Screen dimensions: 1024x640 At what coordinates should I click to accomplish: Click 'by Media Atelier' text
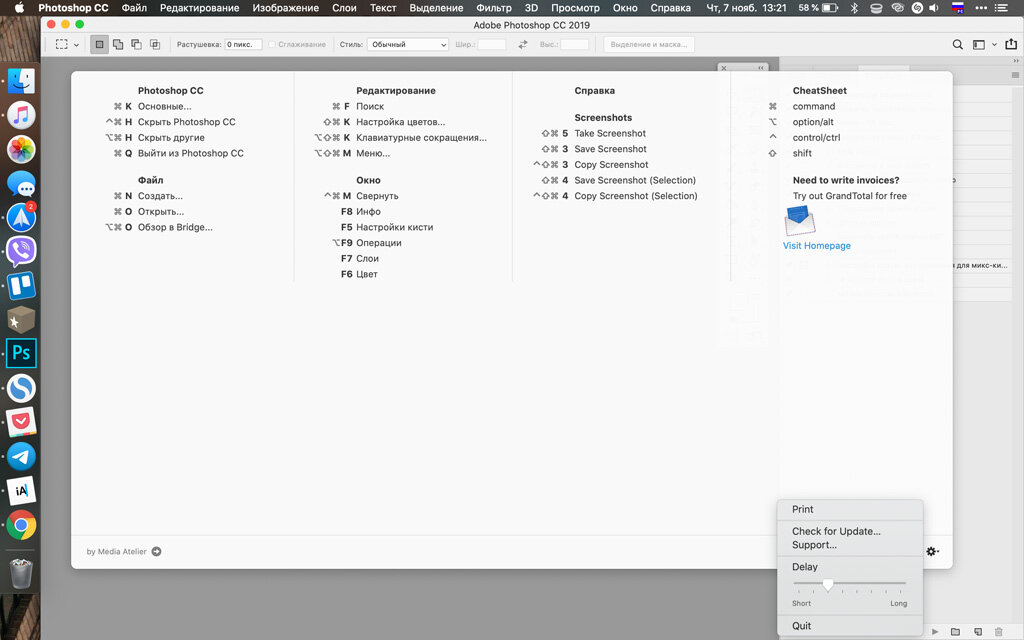click(x=116, y=552)
